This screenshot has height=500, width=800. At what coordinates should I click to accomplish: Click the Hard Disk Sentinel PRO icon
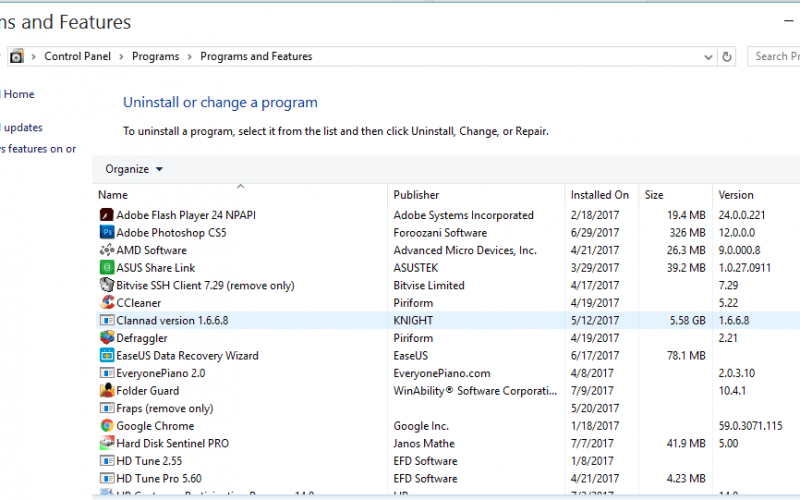[x=107, y=443]
